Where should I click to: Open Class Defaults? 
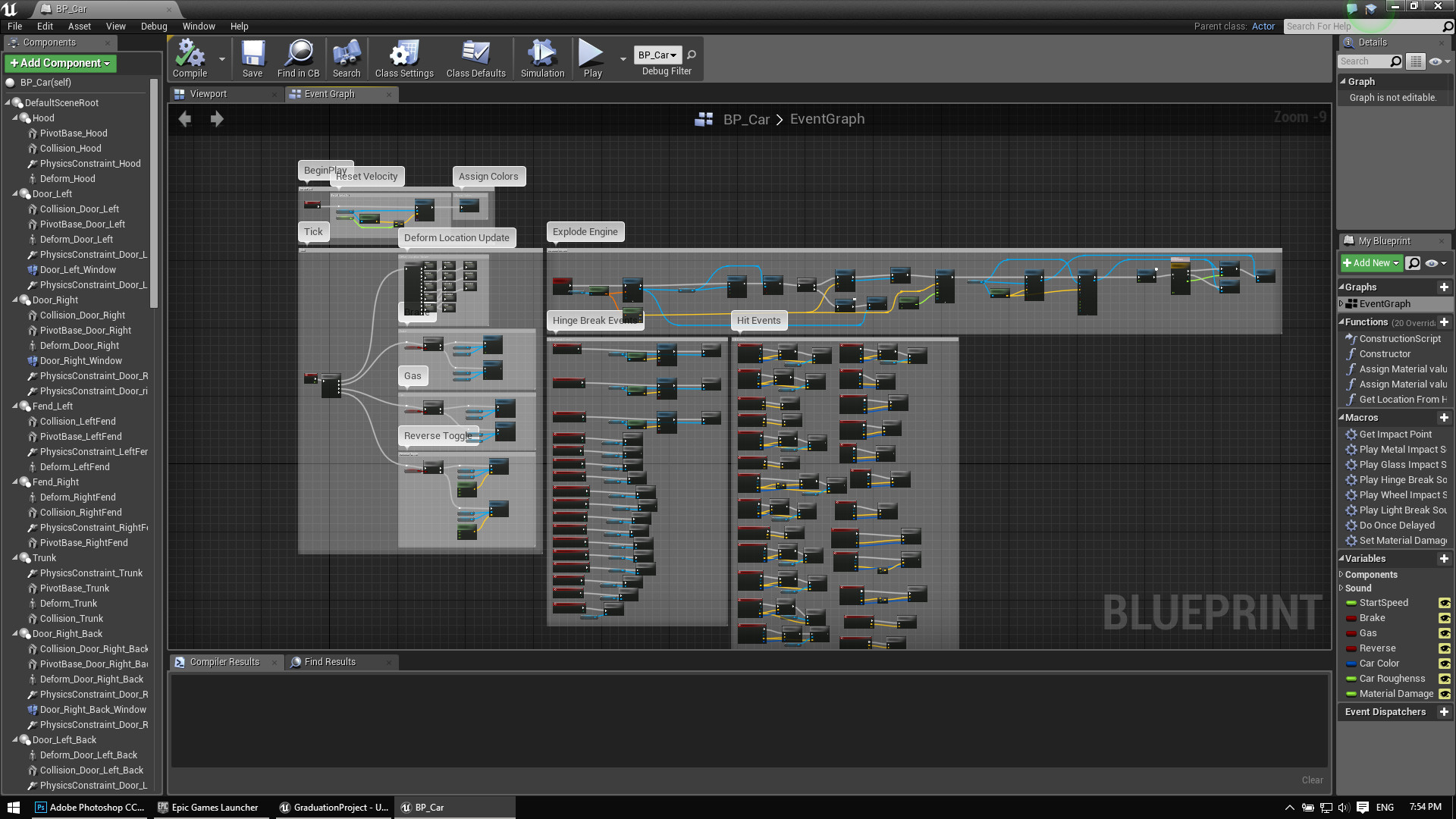[x=475, y=58]
